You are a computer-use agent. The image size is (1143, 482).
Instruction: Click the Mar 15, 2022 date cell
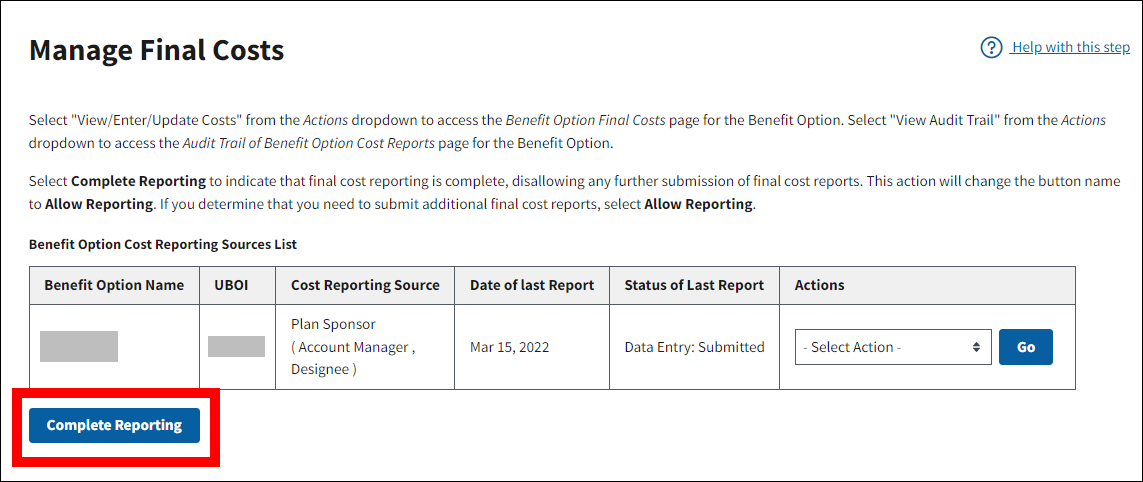[509, 348]
